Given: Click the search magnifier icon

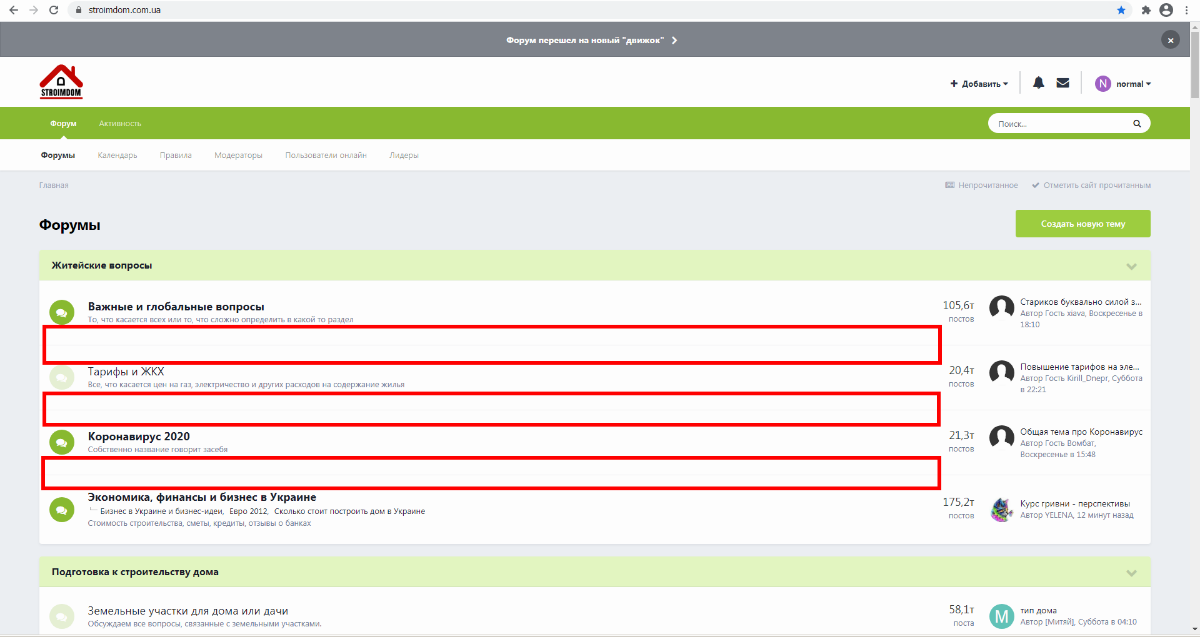Looking at the screenshot, I should (1137, 124).
